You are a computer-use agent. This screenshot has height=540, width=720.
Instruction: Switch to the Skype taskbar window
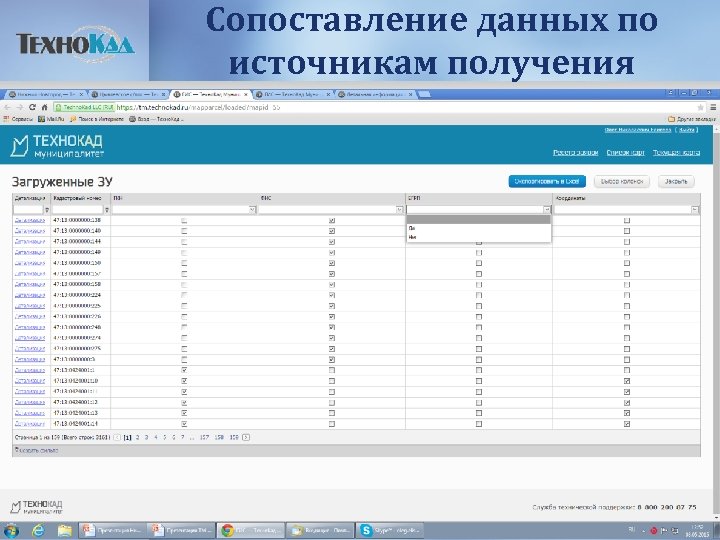[x=390, y=530]
